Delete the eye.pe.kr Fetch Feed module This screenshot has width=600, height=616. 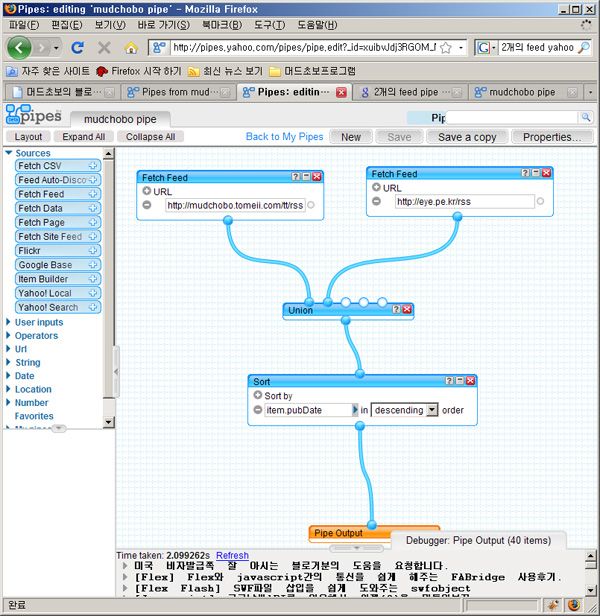pyautogui.click(x=546, y=173)
